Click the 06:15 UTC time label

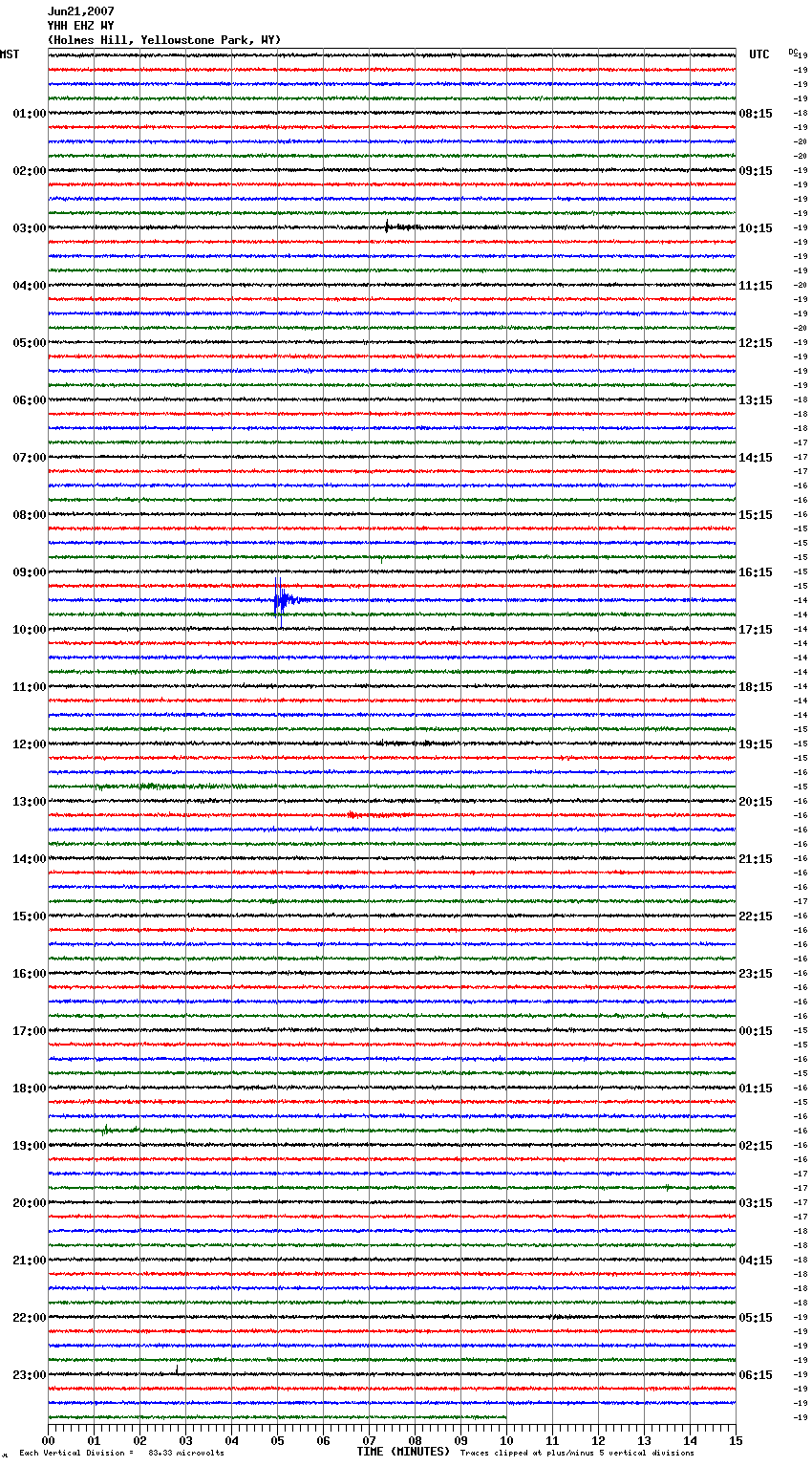[756, 1375]
